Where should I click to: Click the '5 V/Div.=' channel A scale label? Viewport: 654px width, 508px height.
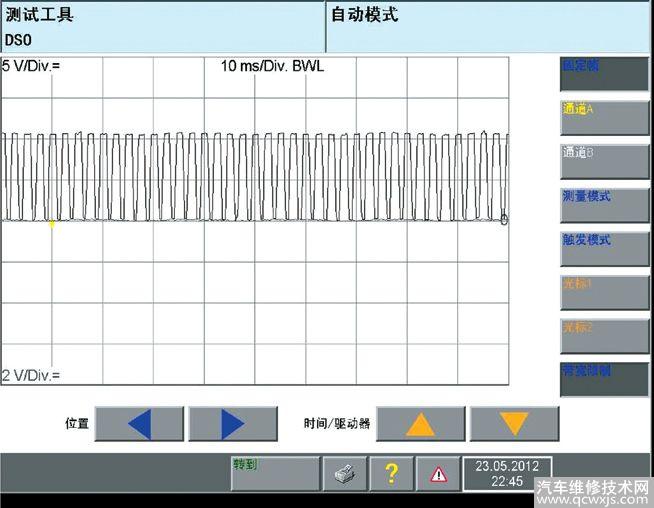pos(31,66)
